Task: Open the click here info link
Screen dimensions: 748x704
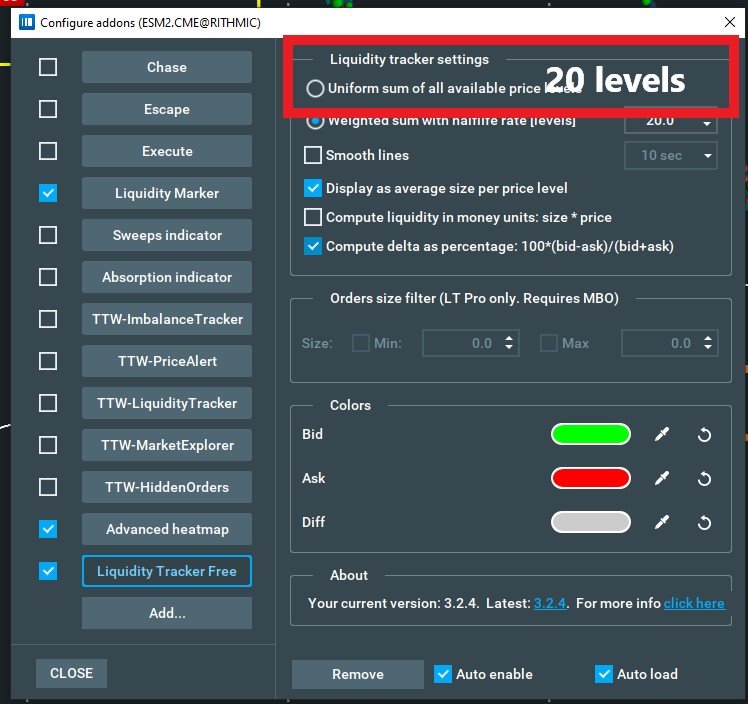Action: tap(693, 603)
